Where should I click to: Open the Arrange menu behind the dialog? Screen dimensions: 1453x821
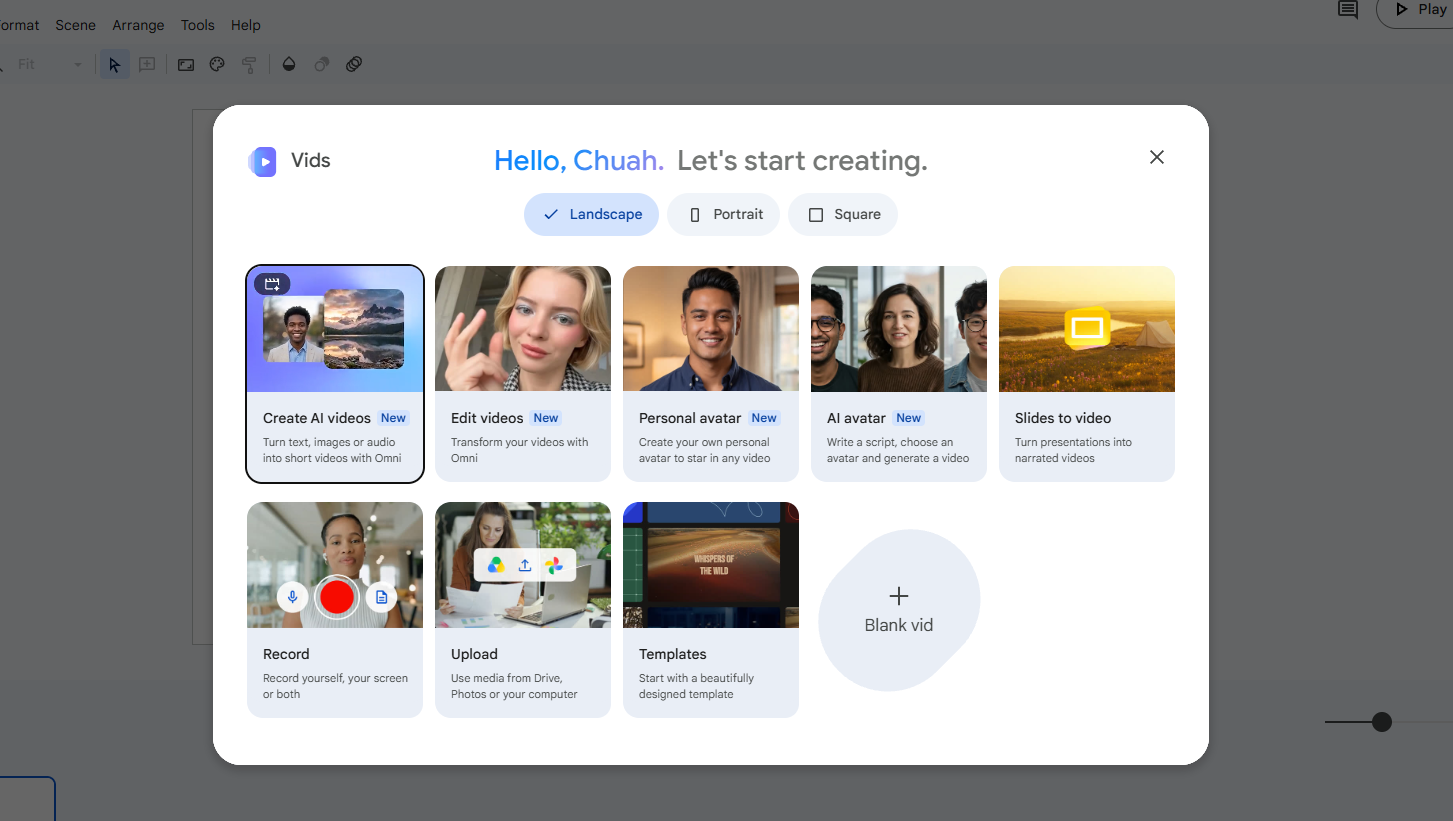point(139,25)
